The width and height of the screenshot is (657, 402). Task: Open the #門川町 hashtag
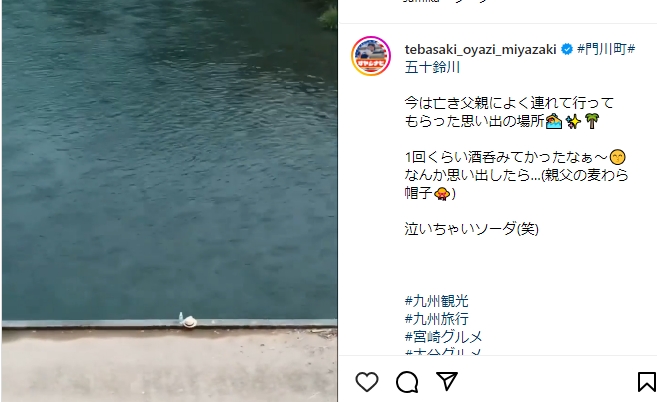tap(601, 49)
